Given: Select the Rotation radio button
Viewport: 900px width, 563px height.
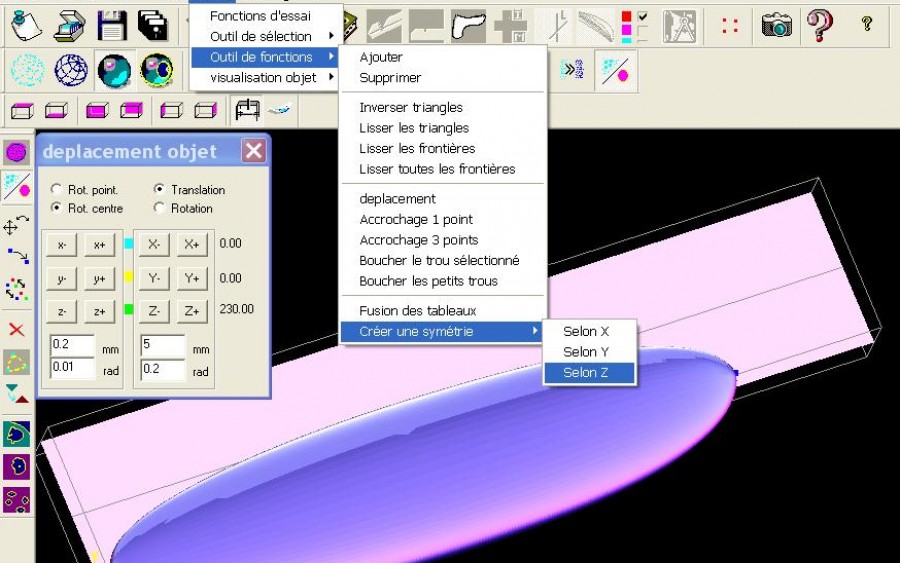Looking at the screenshot, I should point(160,207).
